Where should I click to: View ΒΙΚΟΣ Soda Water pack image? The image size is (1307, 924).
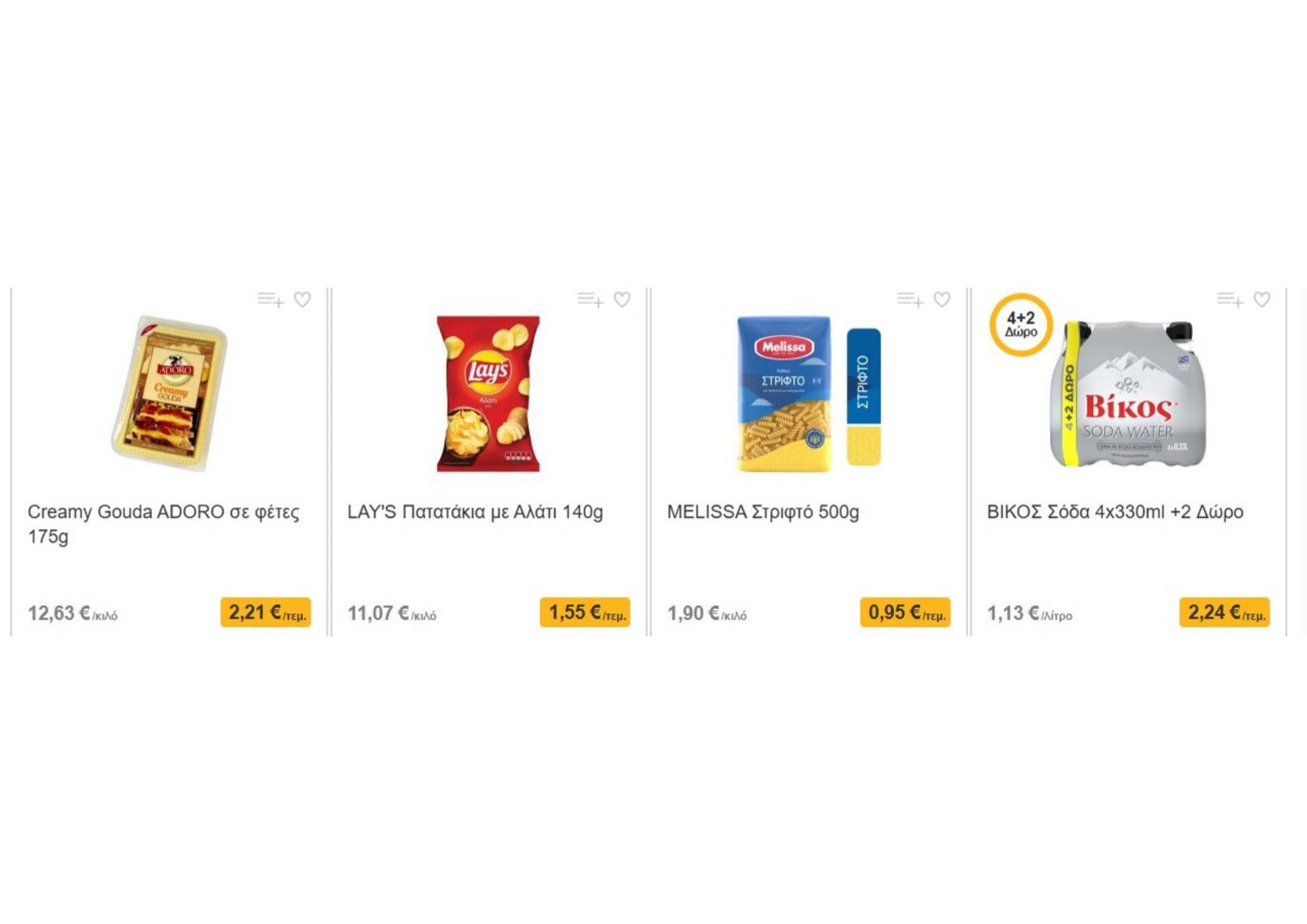1128,393
